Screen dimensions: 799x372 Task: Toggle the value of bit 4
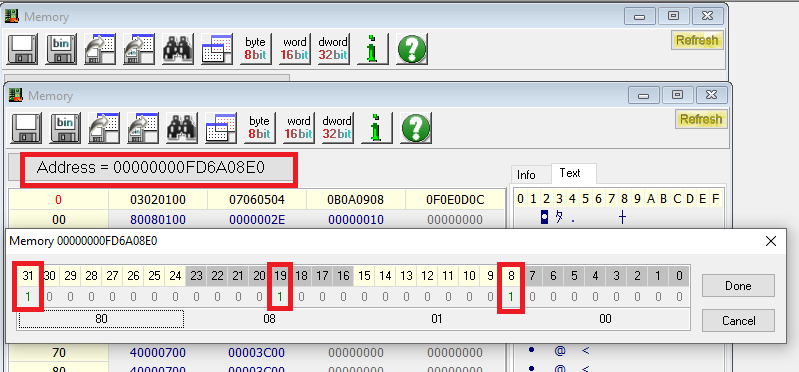595,297
